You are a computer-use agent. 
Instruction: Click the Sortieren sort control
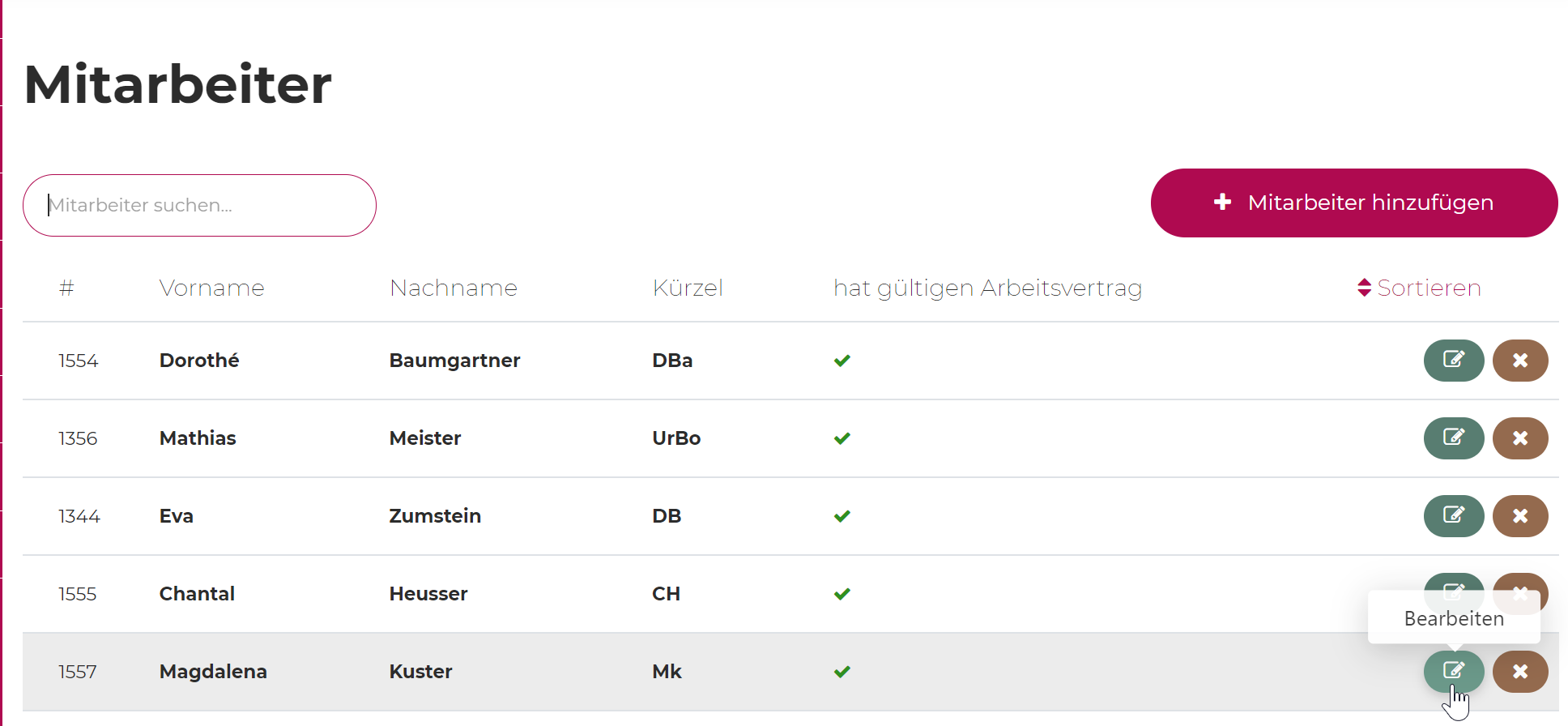[1419, 288]
